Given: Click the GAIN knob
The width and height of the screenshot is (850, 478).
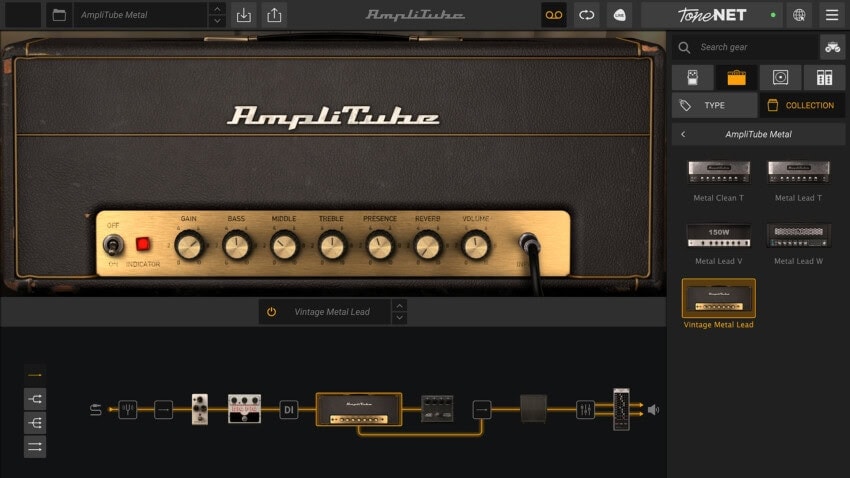Looking at the screenshot, I should click(x=189, y=246).
